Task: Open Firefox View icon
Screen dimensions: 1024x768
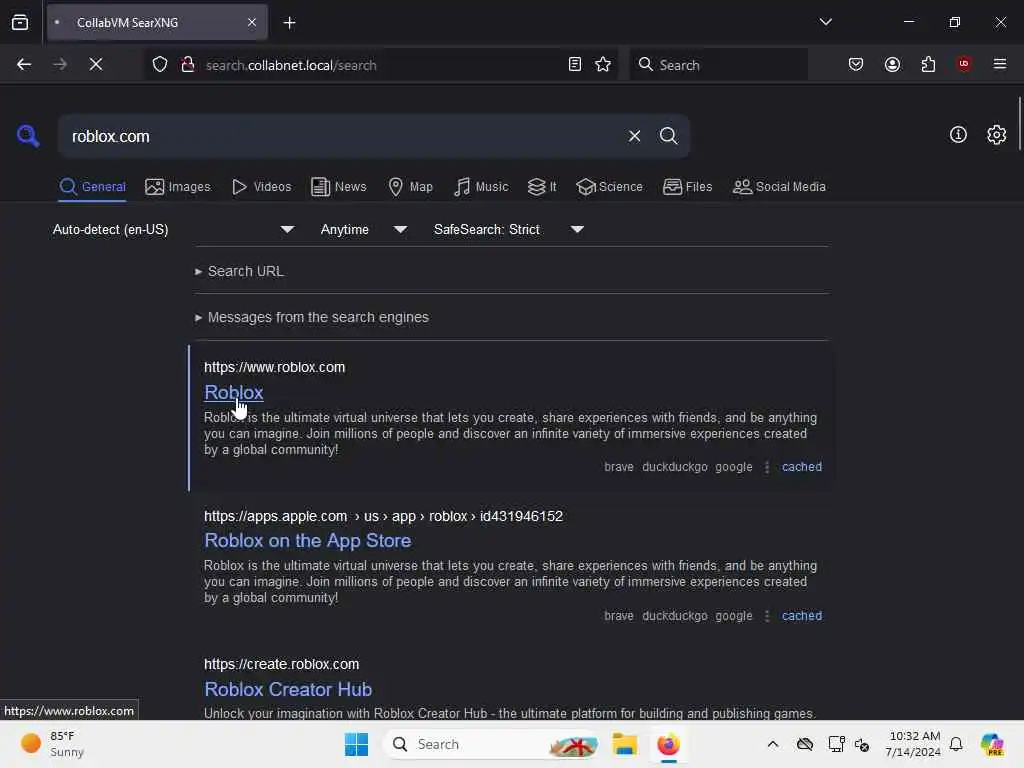Action: pos(20,23)
